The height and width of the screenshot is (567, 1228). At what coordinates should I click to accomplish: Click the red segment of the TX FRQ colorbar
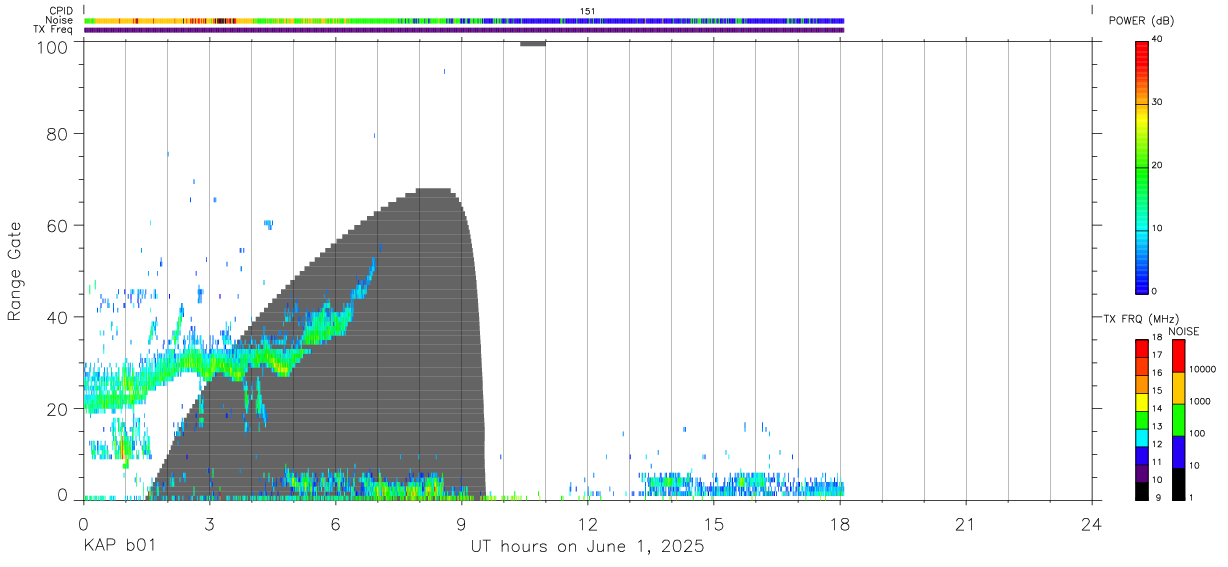point(1141,348)
